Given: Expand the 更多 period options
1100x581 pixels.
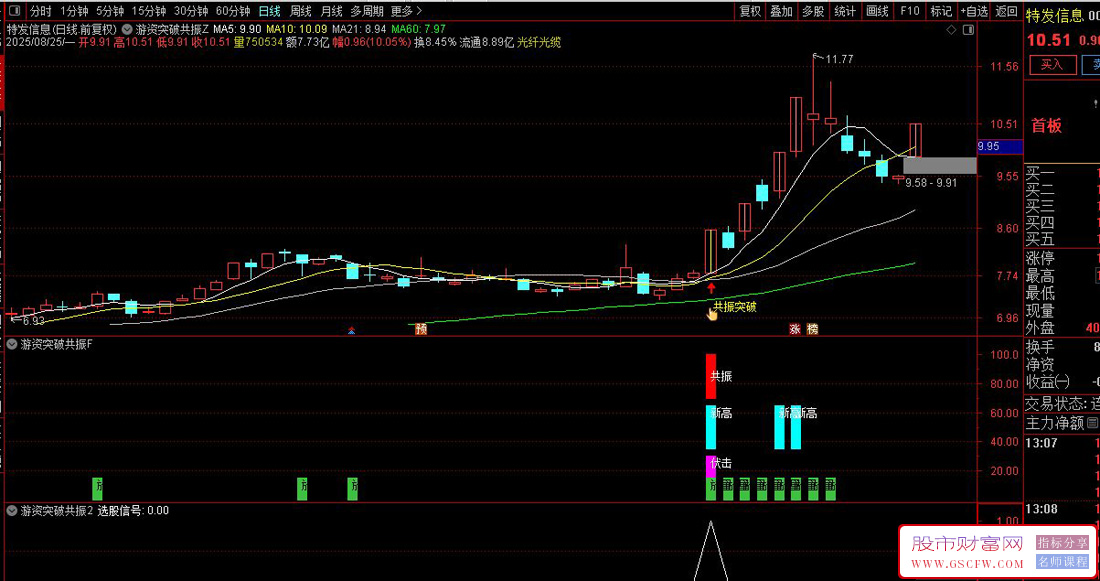Looking at the screenshot, I should click(x=407, y=11).
